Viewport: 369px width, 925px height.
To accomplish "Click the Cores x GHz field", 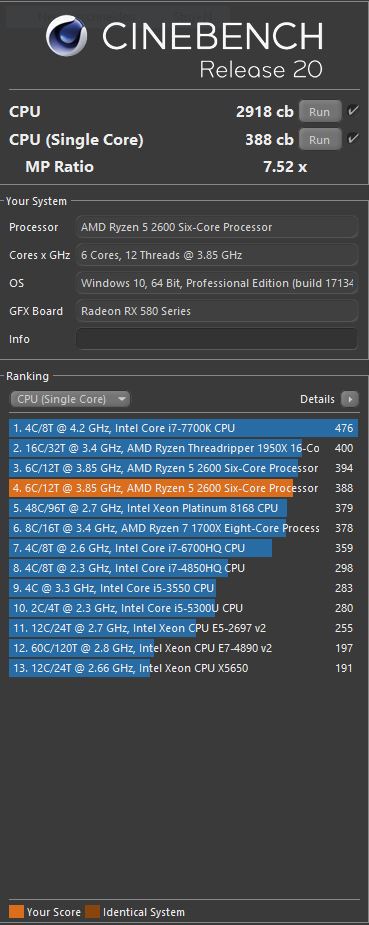I will tap(216, 255).
